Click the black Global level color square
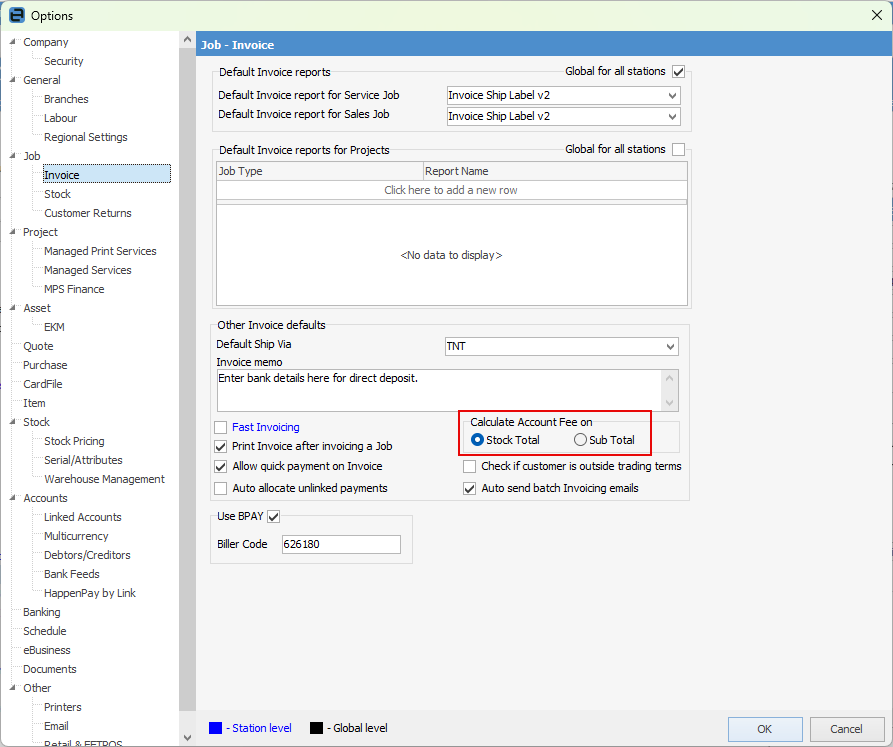 click(x=316, y=728)
